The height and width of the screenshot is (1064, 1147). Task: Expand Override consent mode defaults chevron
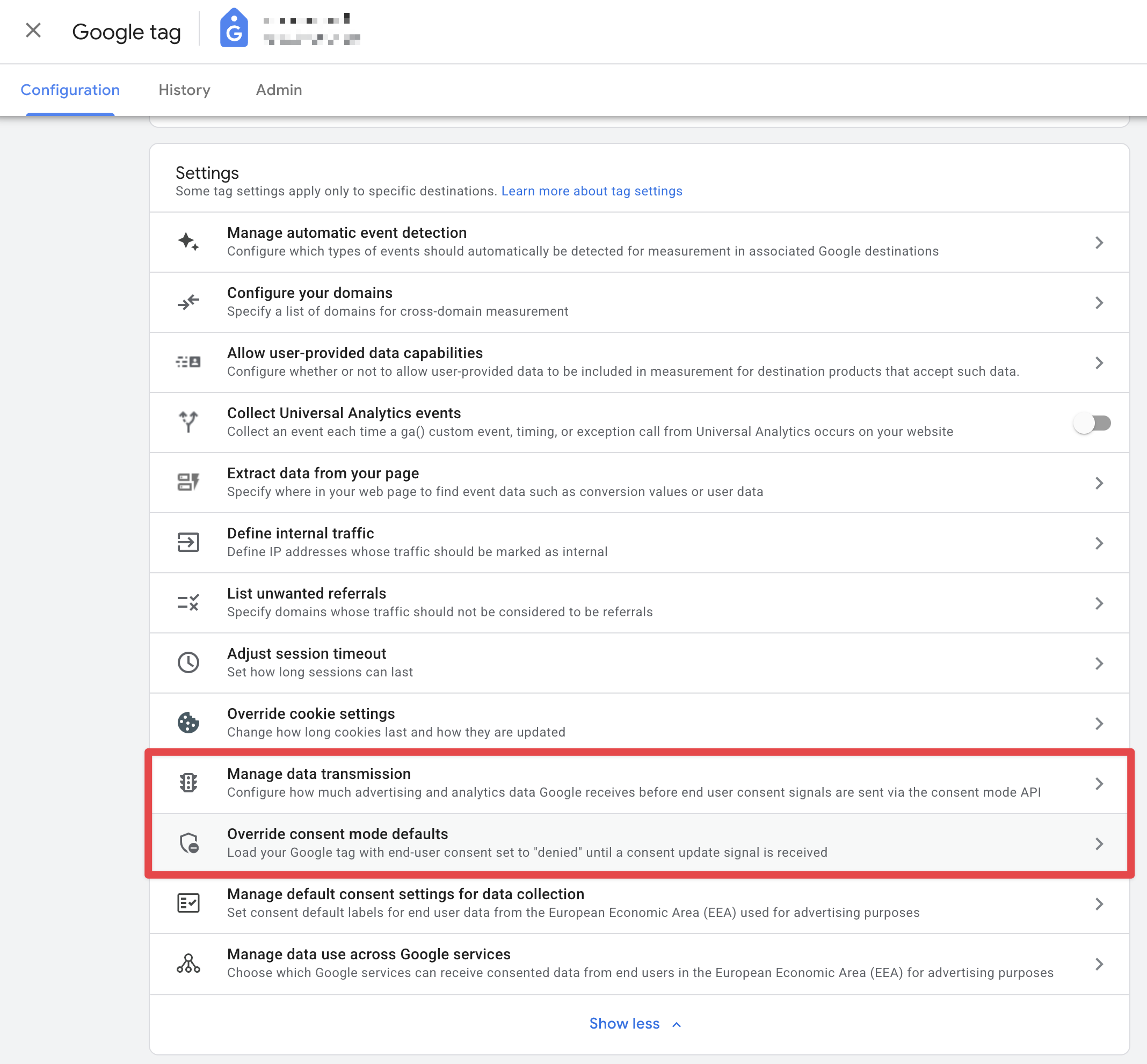(1099, 844)
